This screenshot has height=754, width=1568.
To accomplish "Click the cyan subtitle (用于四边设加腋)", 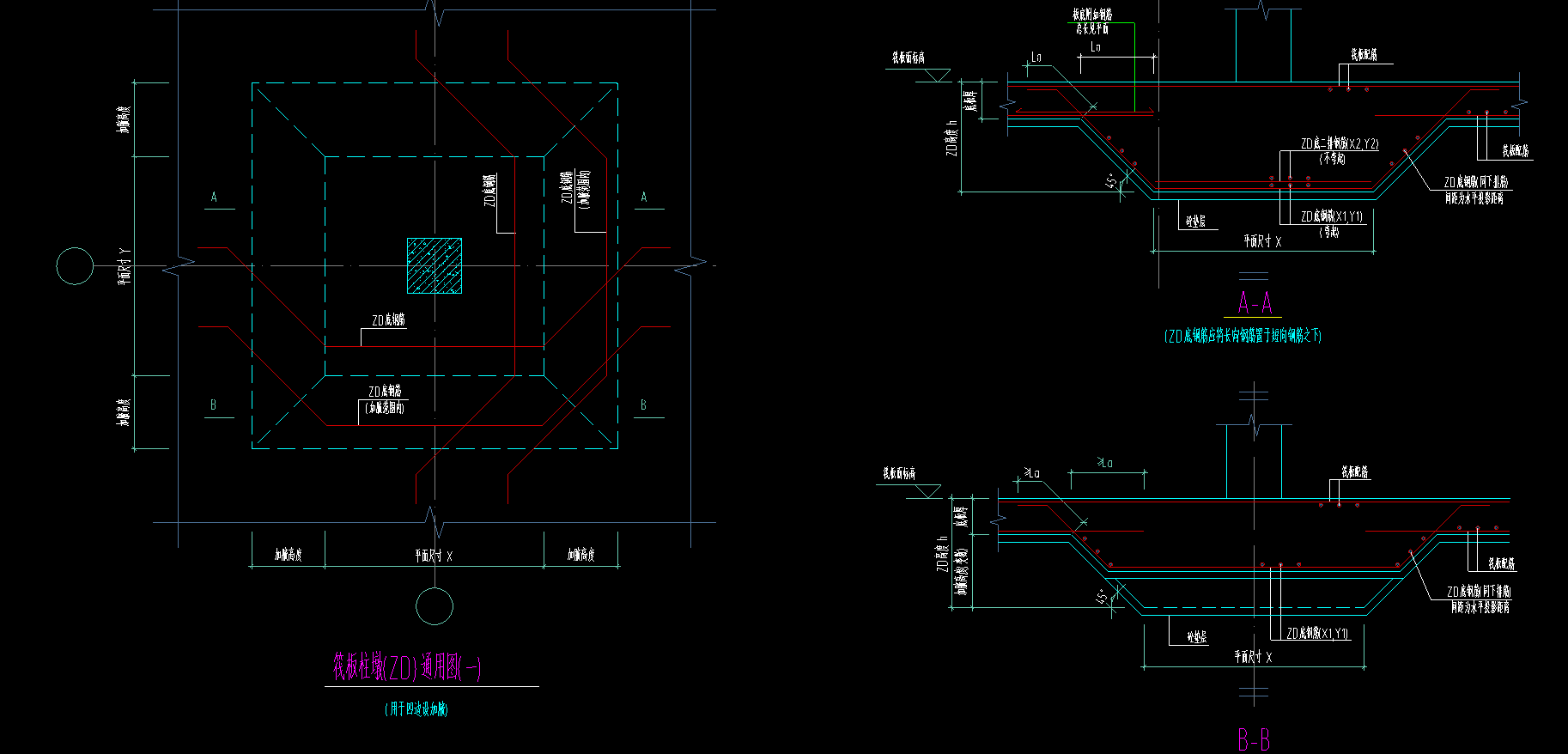I will coord(416,709).
